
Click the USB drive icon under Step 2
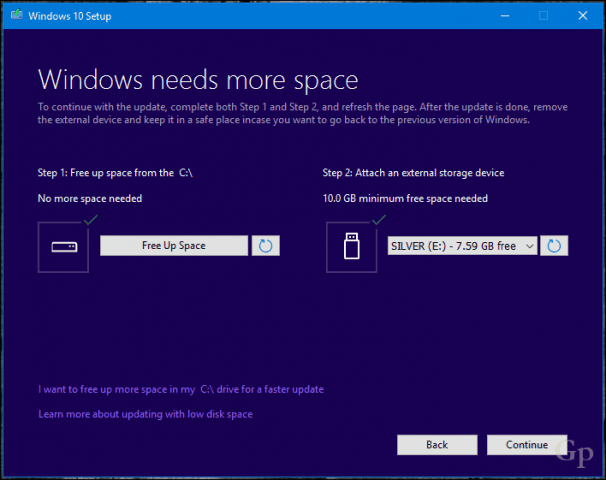click(x=352, y=247)
